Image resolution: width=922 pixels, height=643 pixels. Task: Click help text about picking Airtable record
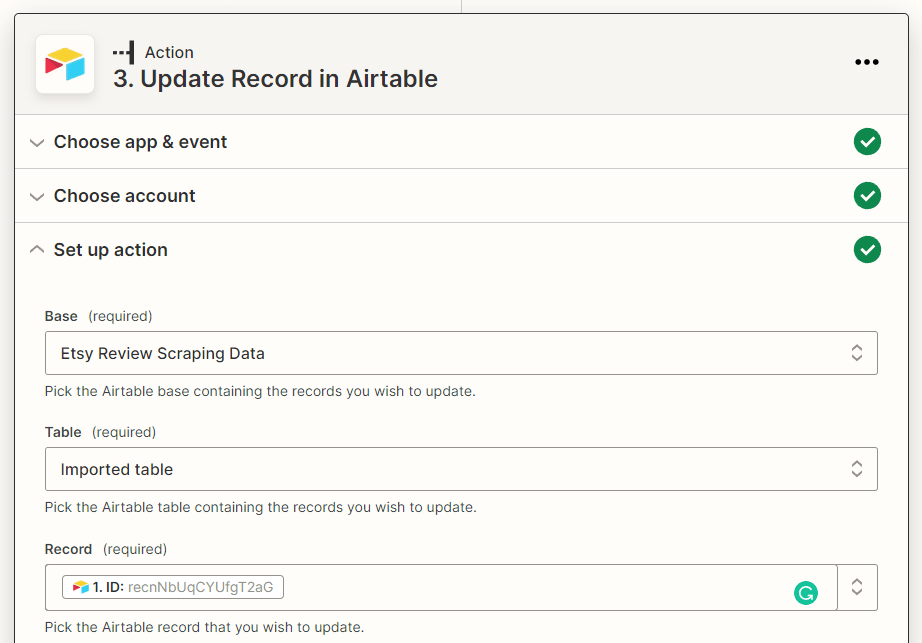click(205, 627)
